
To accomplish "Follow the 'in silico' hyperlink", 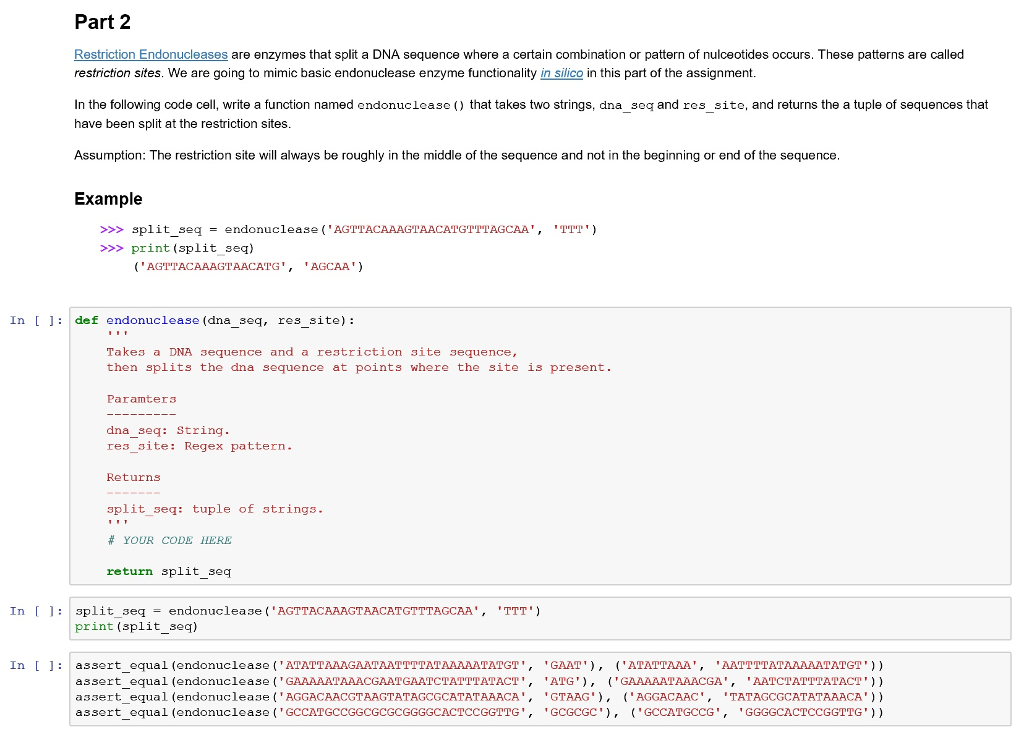I will click(x=562, y=72).
